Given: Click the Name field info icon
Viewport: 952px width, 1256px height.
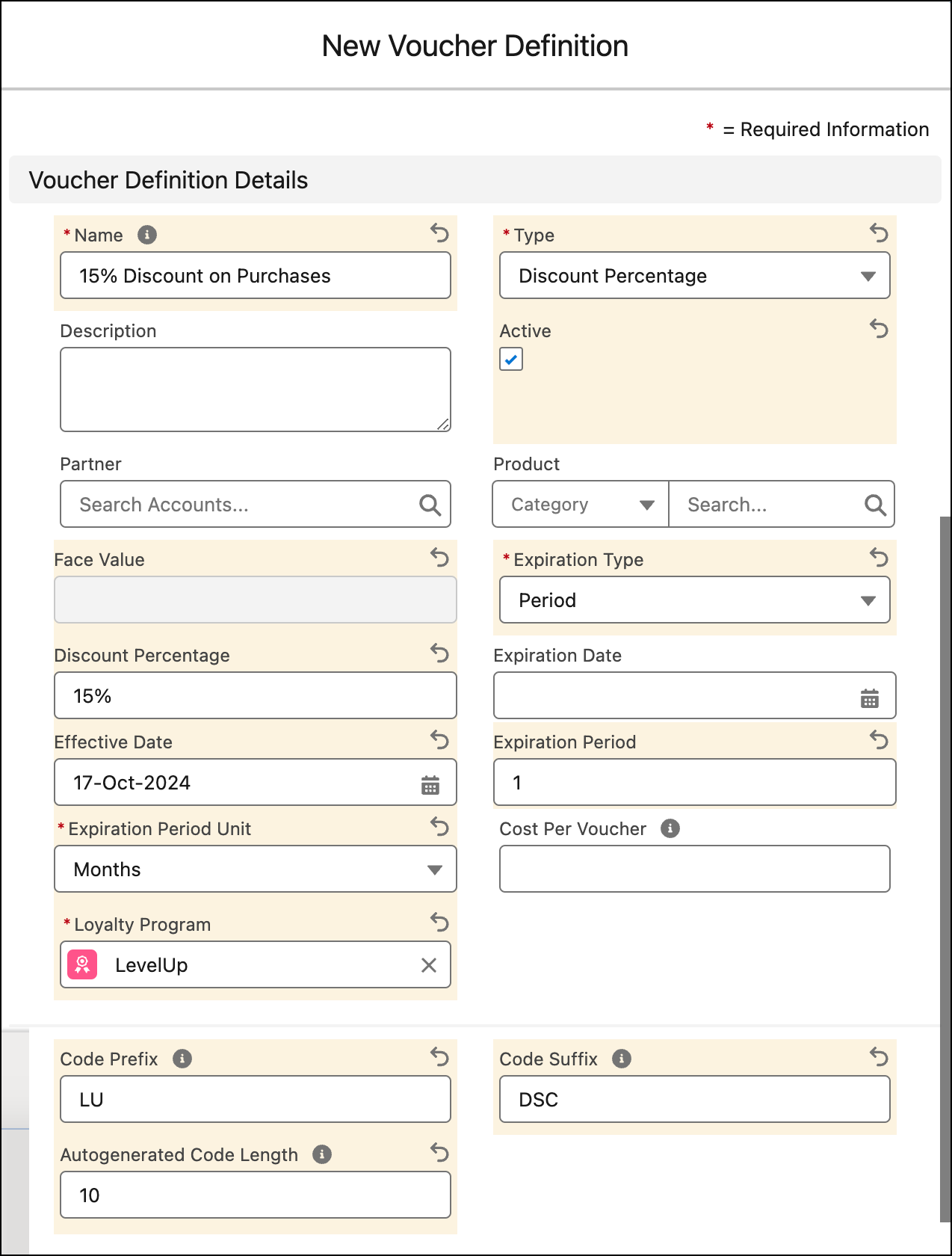Looking at the screenshot, I should tap(147, 235).
